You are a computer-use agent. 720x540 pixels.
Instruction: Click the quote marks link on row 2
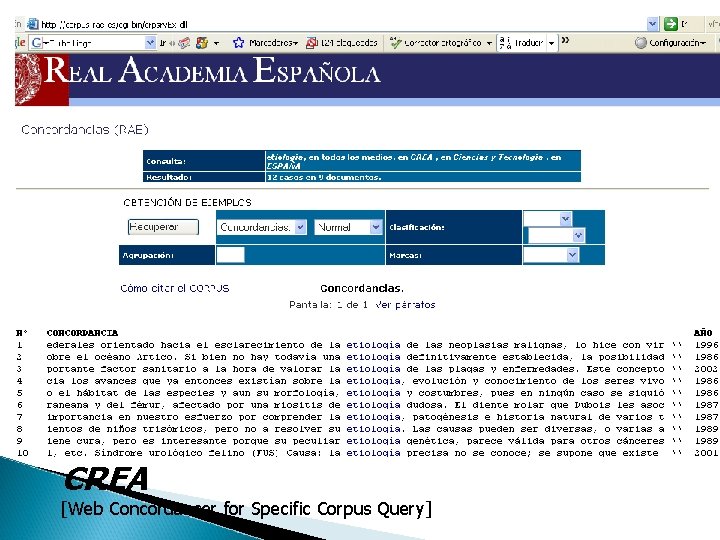[x=677, y=356]
